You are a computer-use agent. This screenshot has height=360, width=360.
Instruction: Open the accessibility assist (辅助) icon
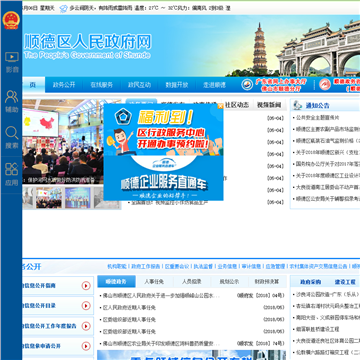click(x=12, y=97)
